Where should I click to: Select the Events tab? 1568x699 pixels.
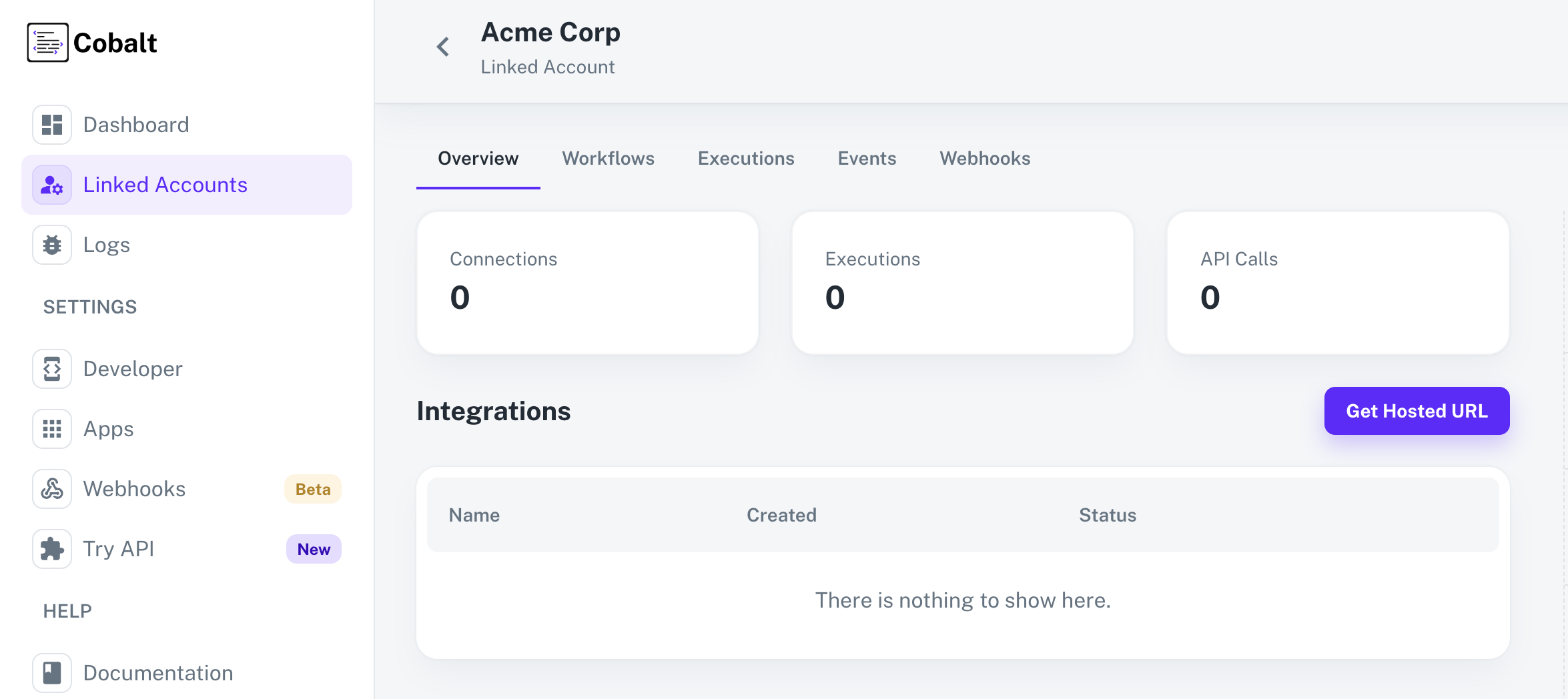(866, 158)
